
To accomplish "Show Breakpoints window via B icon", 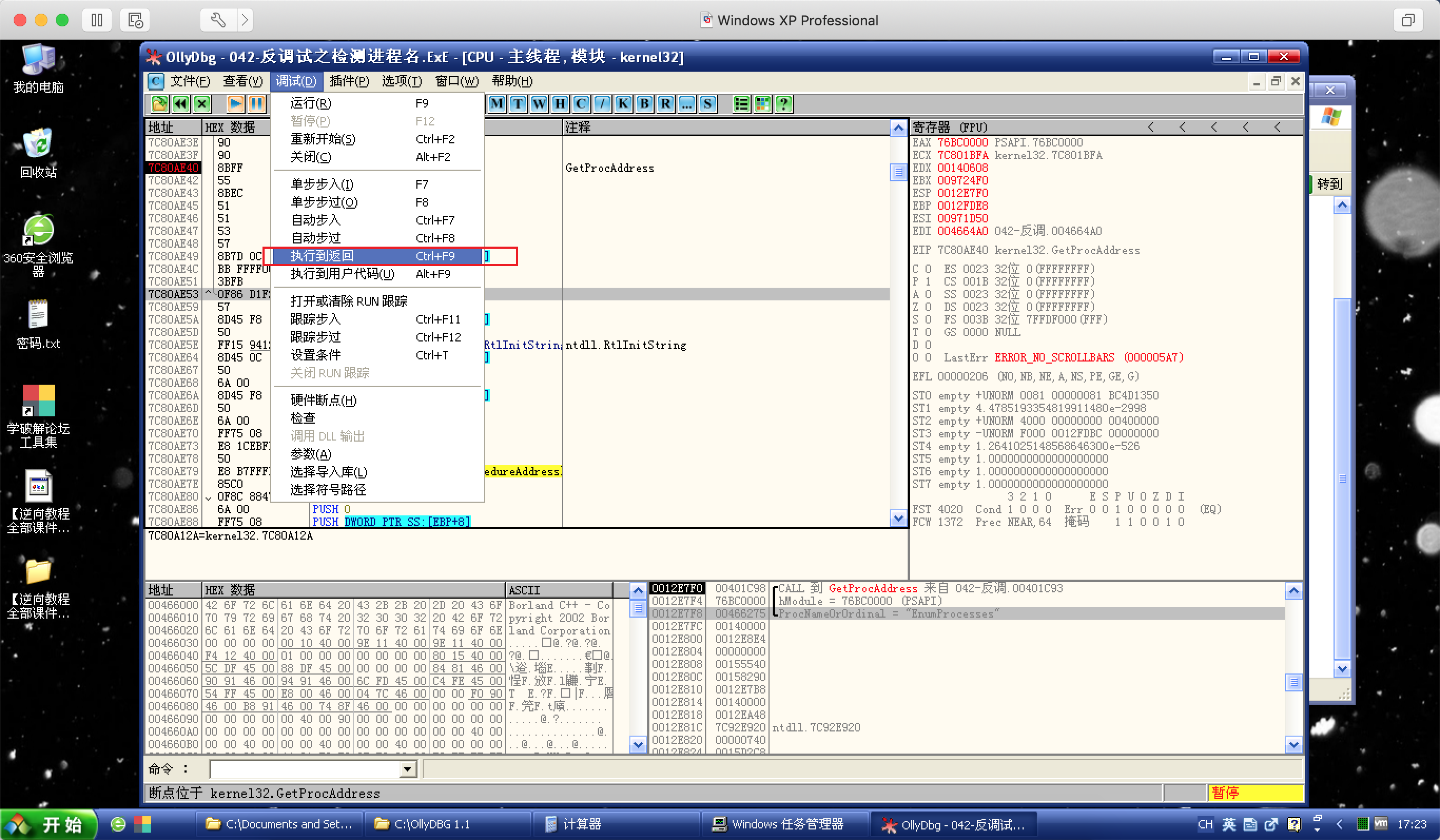I will [645, 103].
